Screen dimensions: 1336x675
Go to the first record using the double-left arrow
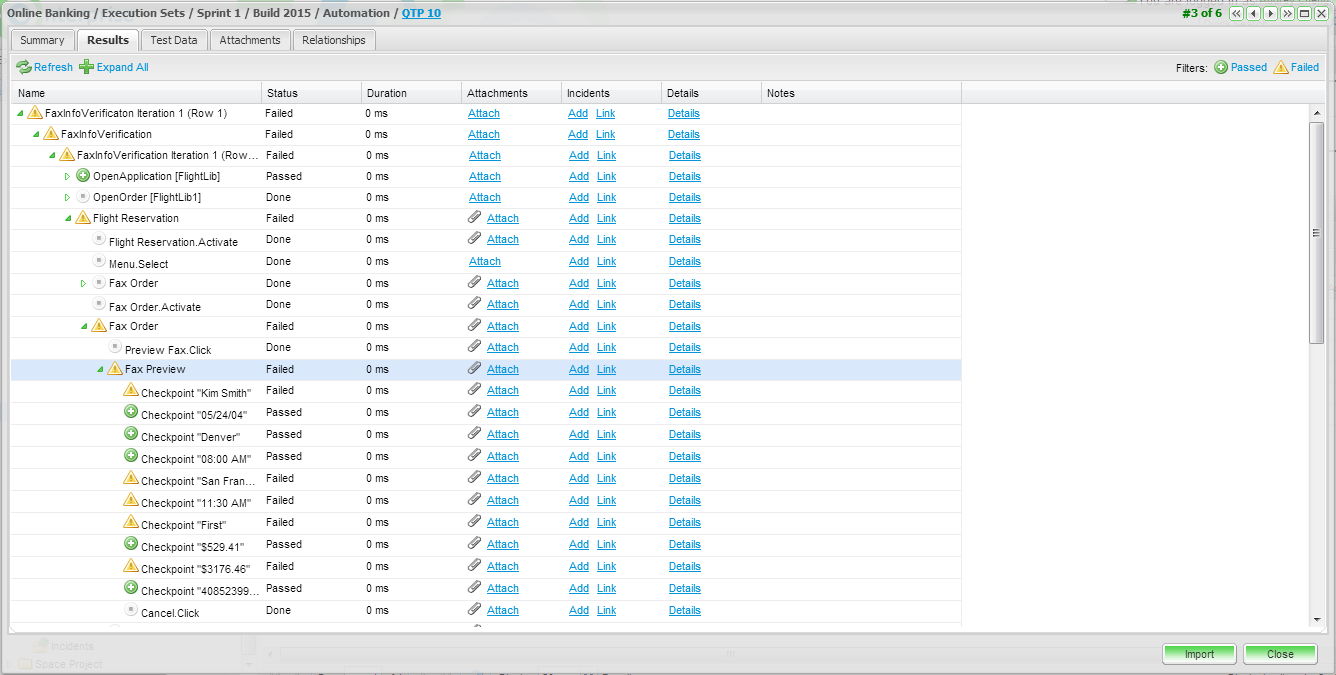click(x=1237, y=14)
